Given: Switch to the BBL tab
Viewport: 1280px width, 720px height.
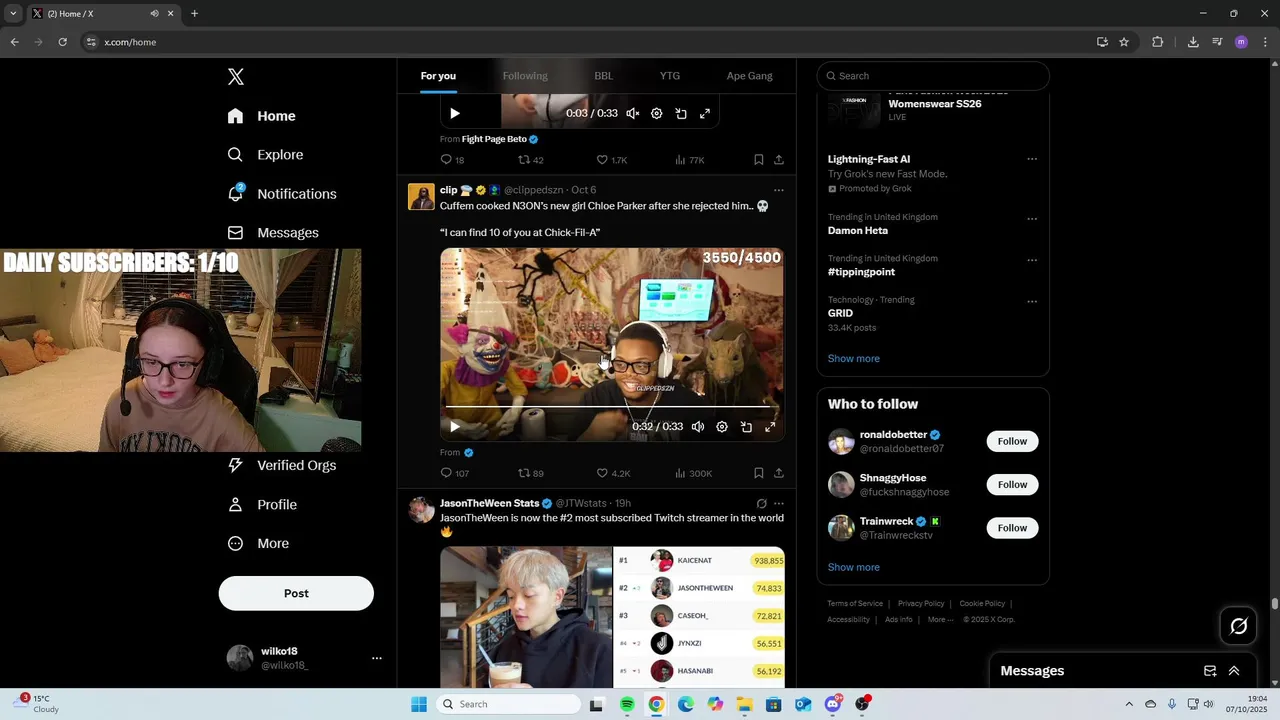Looking at the screenshot, I should (604, 76).
